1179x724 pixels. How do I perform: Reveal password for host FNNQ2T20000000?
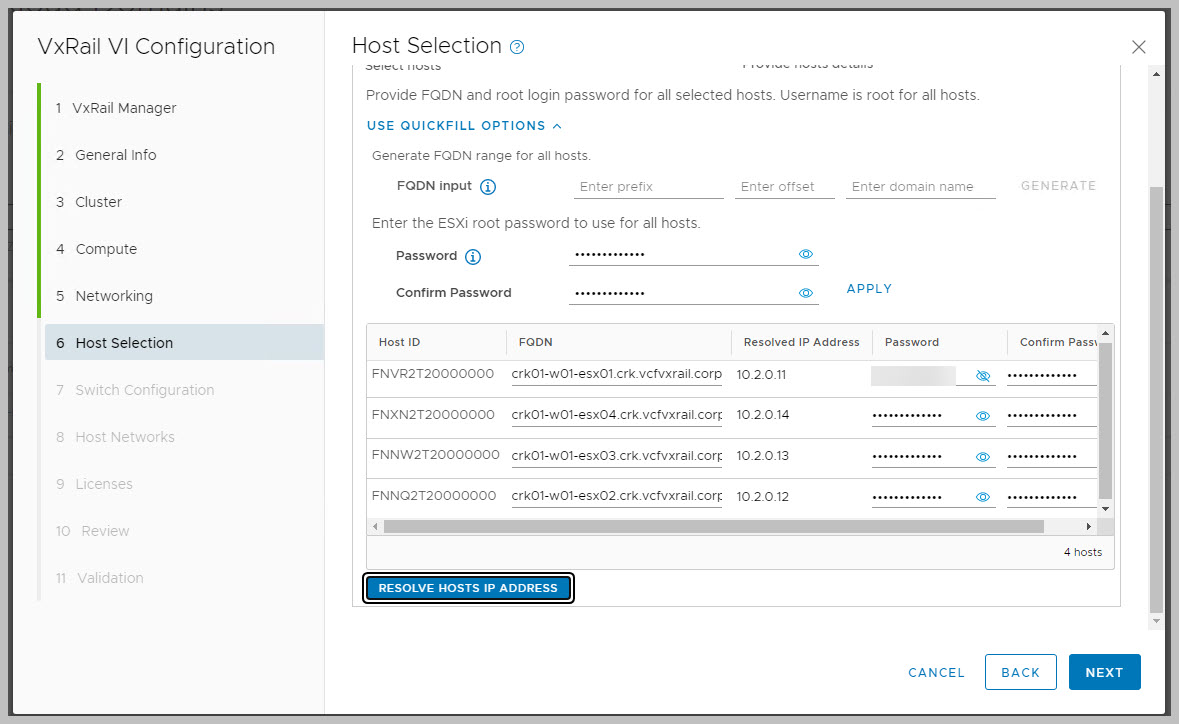982,497
